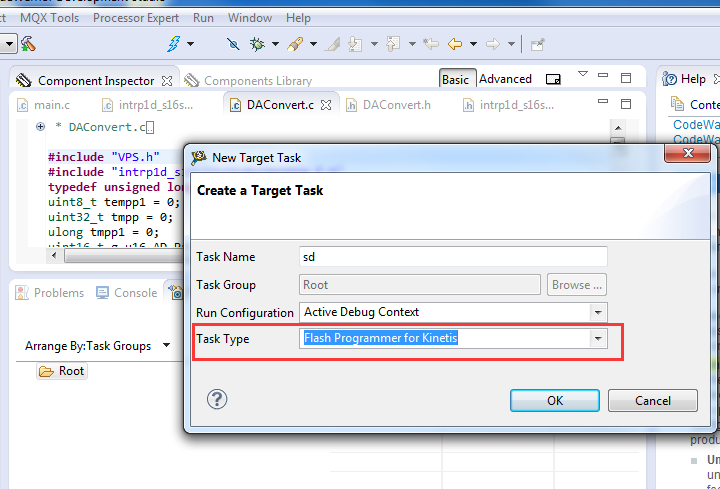
Task: Click the yellow Back navigation arrow
Action: (x=455, y=44)
